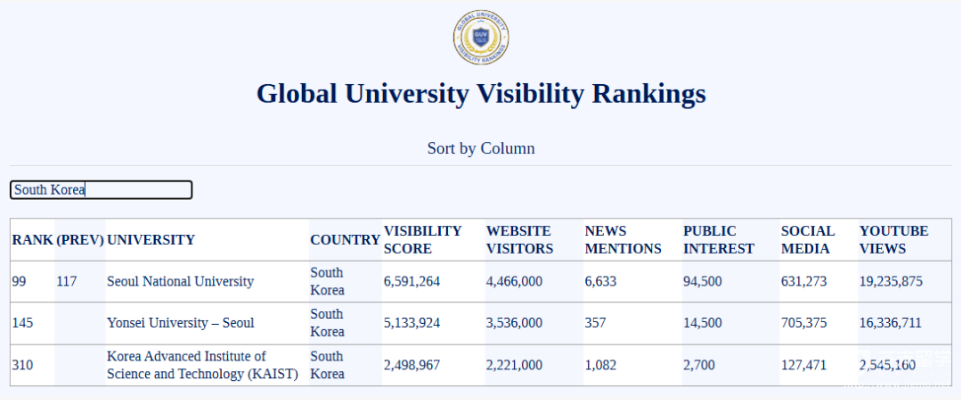Sort by Visibility Score column header

tap(423, 240)
